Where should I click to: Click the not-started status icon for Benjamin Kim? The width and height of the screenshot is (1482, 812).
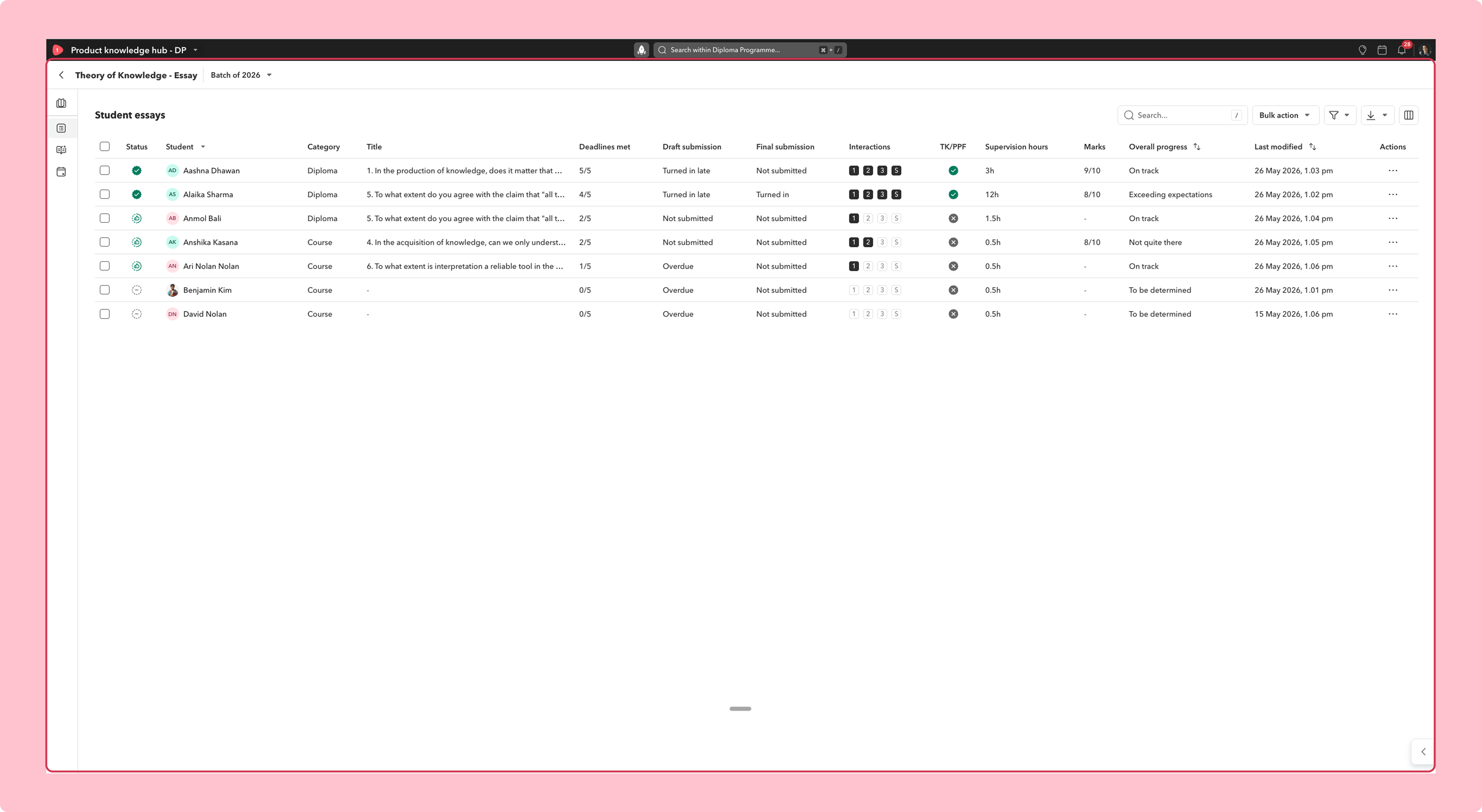136,290
